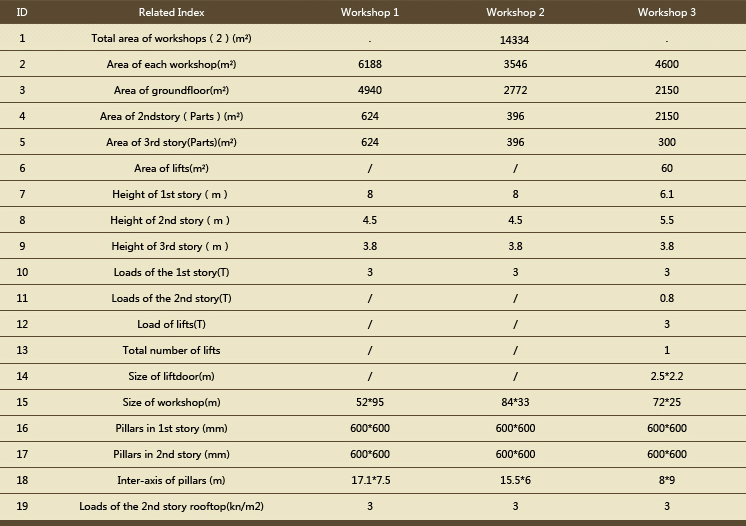
Task: Select Workshop 1 inter-axis value 17.1*7.5
Action: coord(371,480)
